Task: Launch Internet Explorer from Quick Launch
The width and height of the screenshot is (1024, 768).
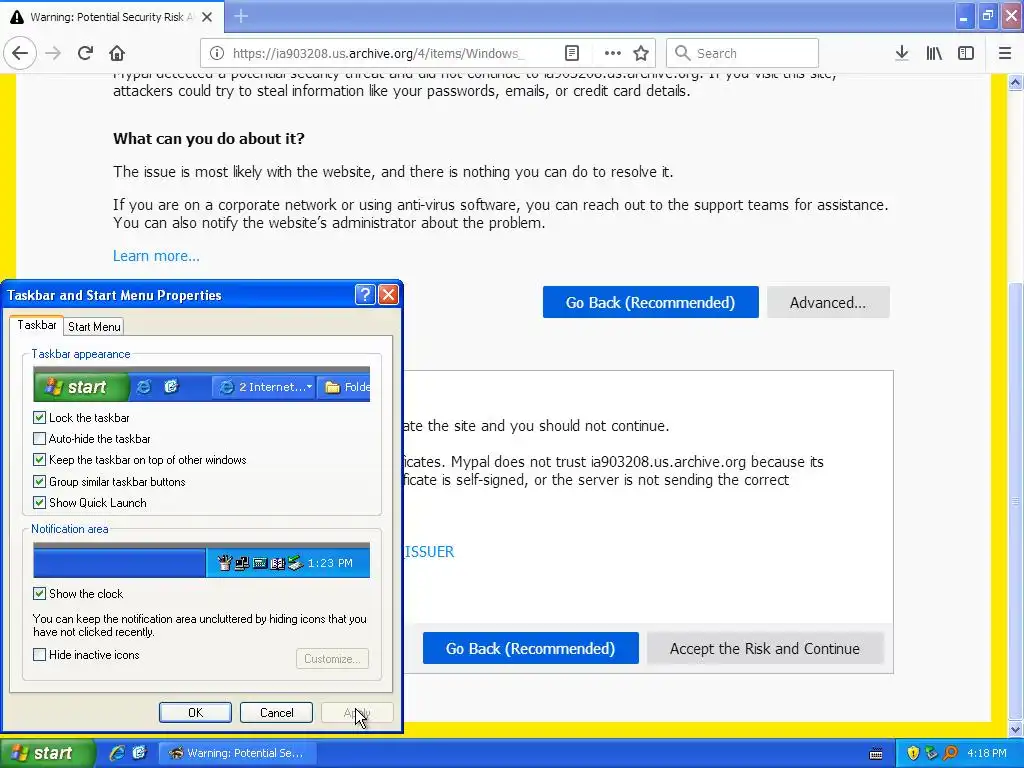Action: [x=117, y=753]
